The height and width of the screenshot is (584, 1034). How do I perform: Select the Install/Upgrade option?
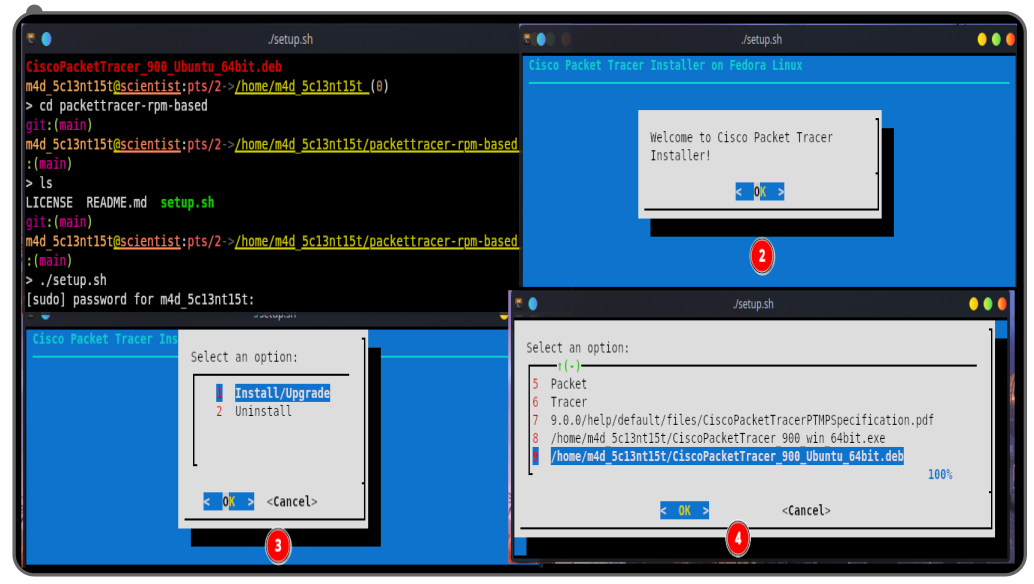pyautogui.click(x=282, y=393)
